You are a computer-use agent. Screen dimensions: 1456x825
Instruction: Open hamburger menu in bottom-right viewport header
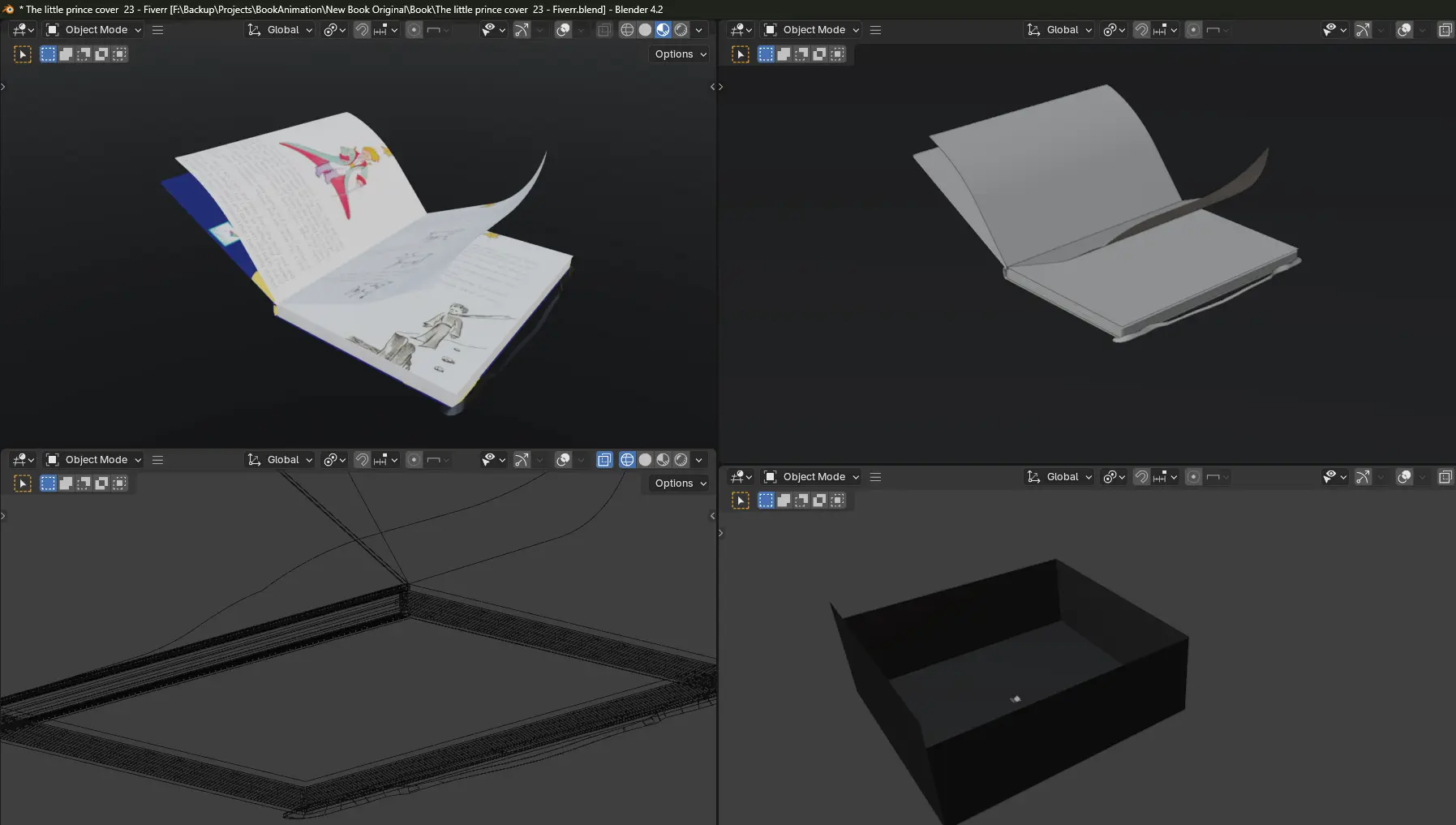click(875, 477)
